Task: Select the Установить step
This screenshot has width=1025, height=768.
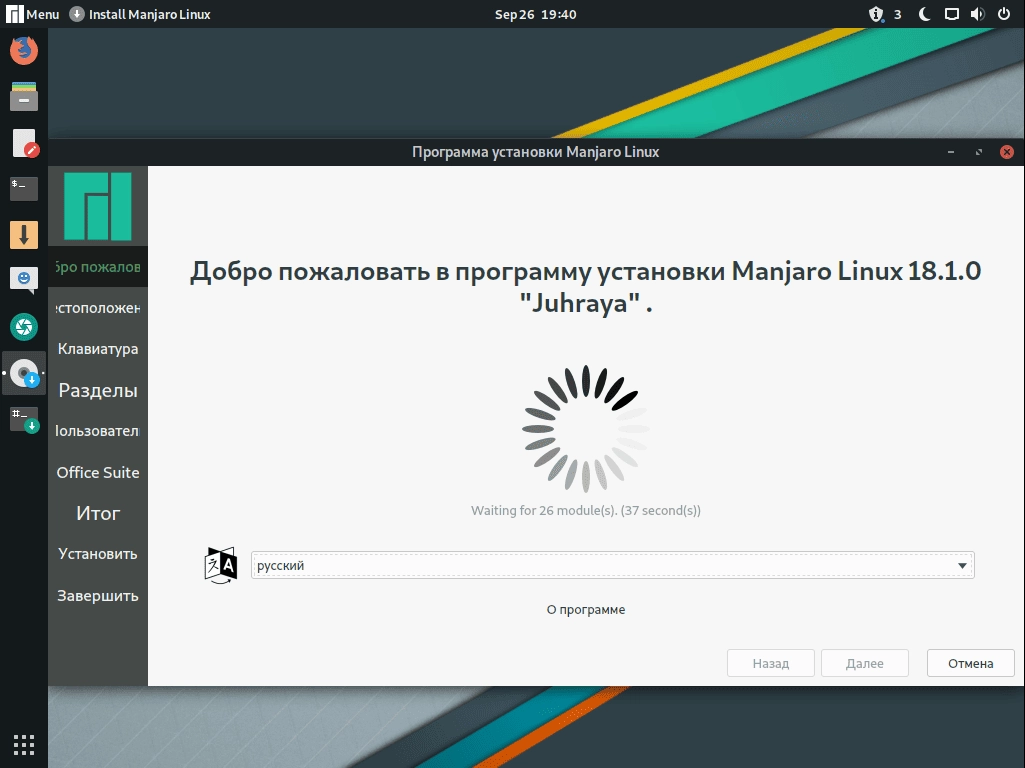Action: pos(98,554)
